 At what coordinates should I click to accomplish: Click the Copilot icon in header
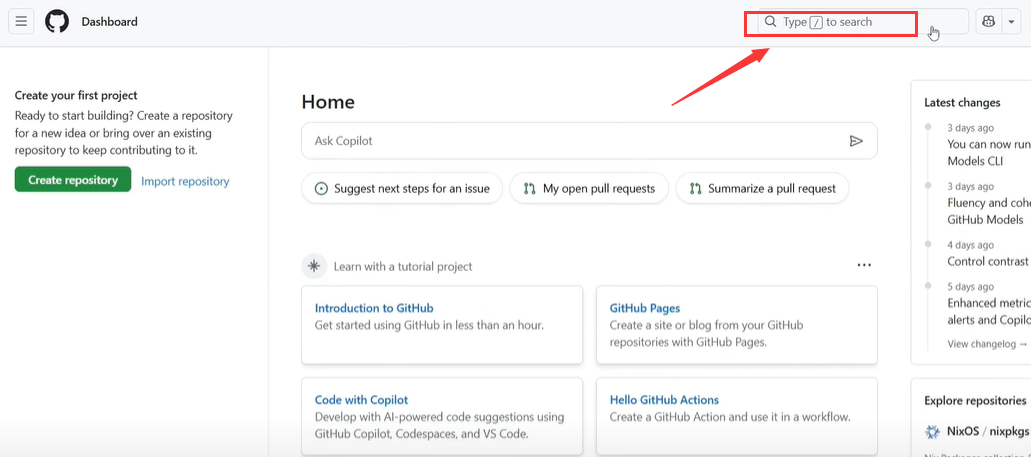[x=988, y=22]
